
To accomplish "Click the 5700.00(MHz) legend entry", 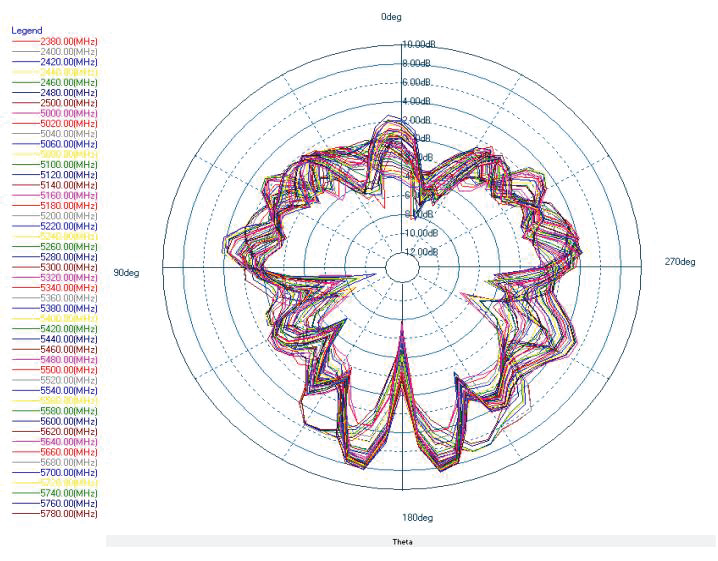I will tap(68, 472).
